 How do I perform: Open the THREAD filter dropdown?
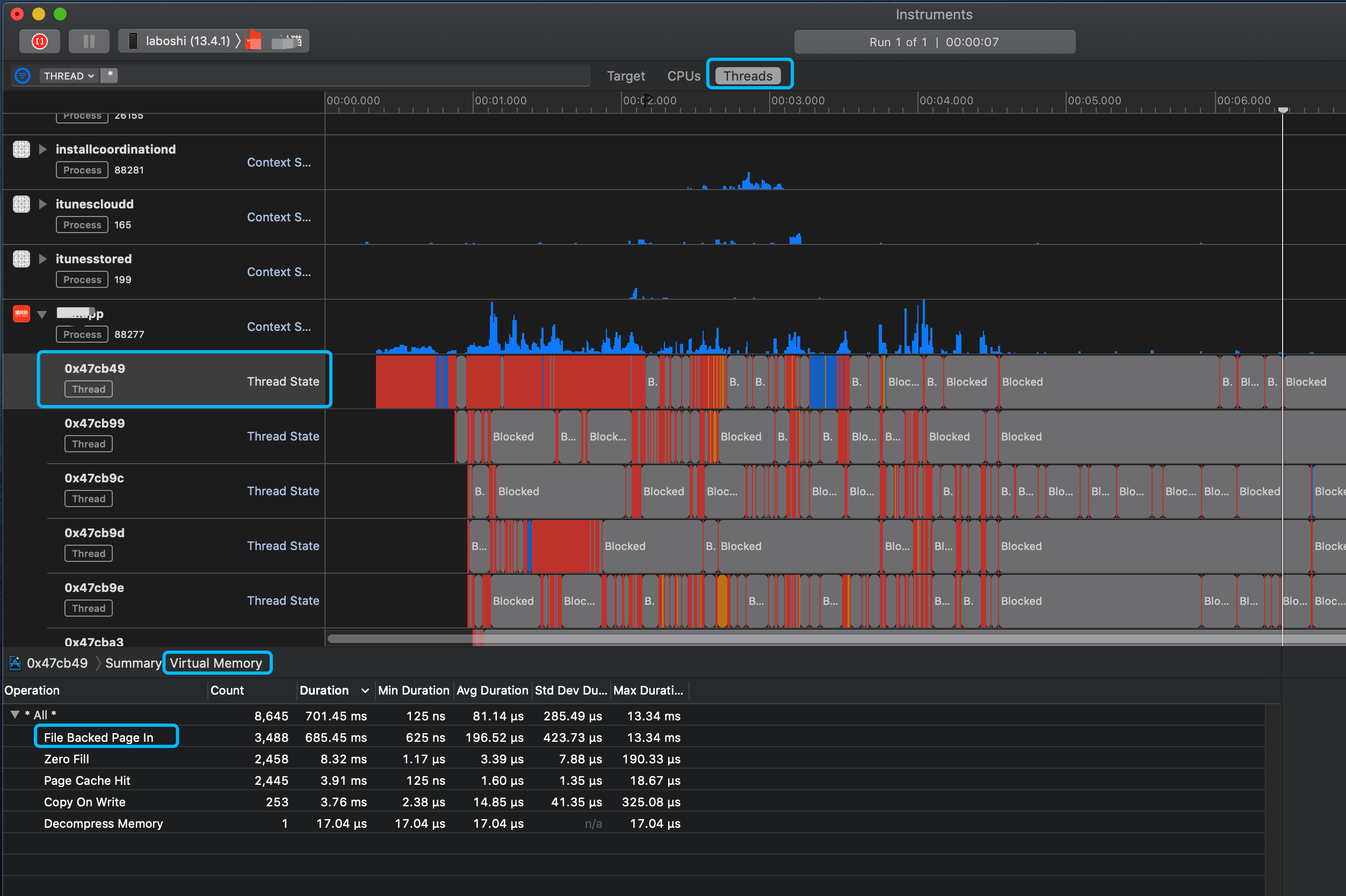click(69, 76)
